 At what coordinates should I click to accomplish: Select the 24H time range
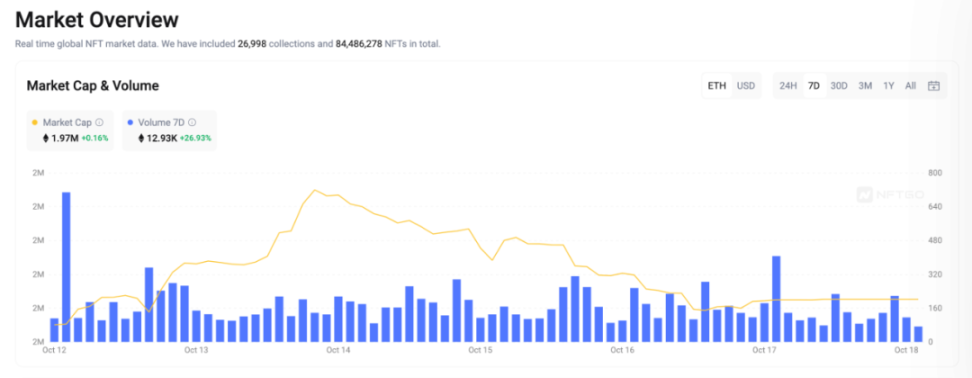point(788,86)
